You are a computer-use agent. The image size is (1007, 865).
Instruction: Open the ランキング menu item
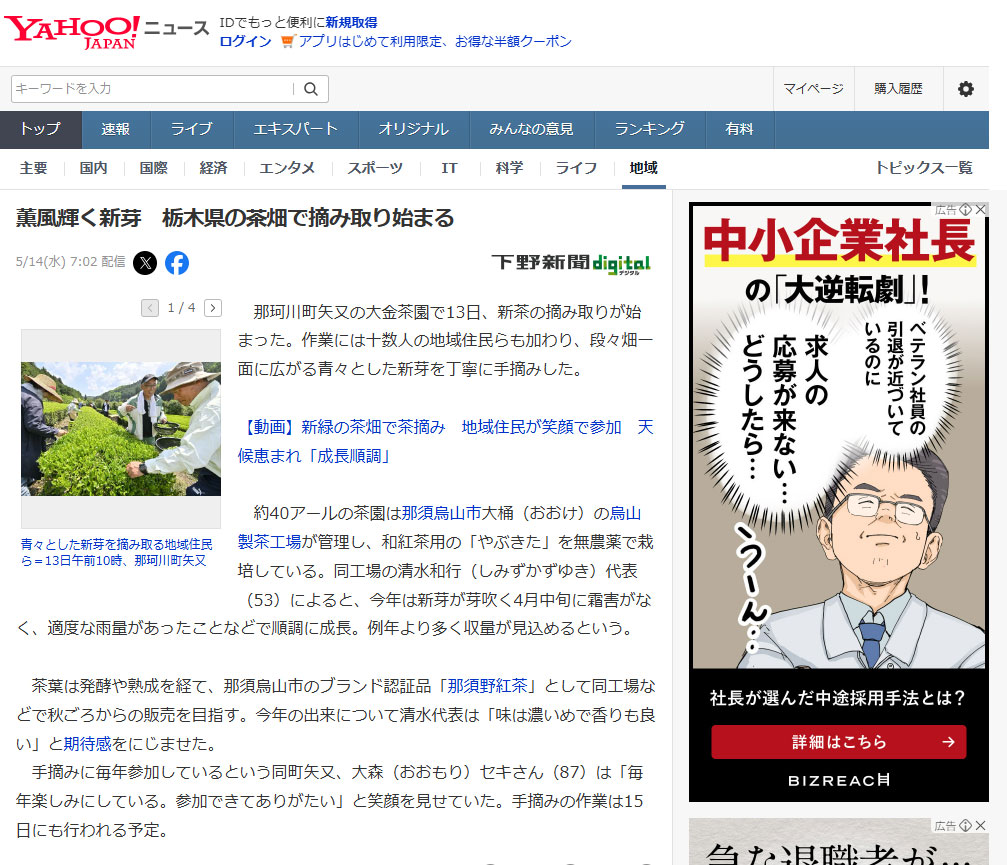[x=648, y=129]
